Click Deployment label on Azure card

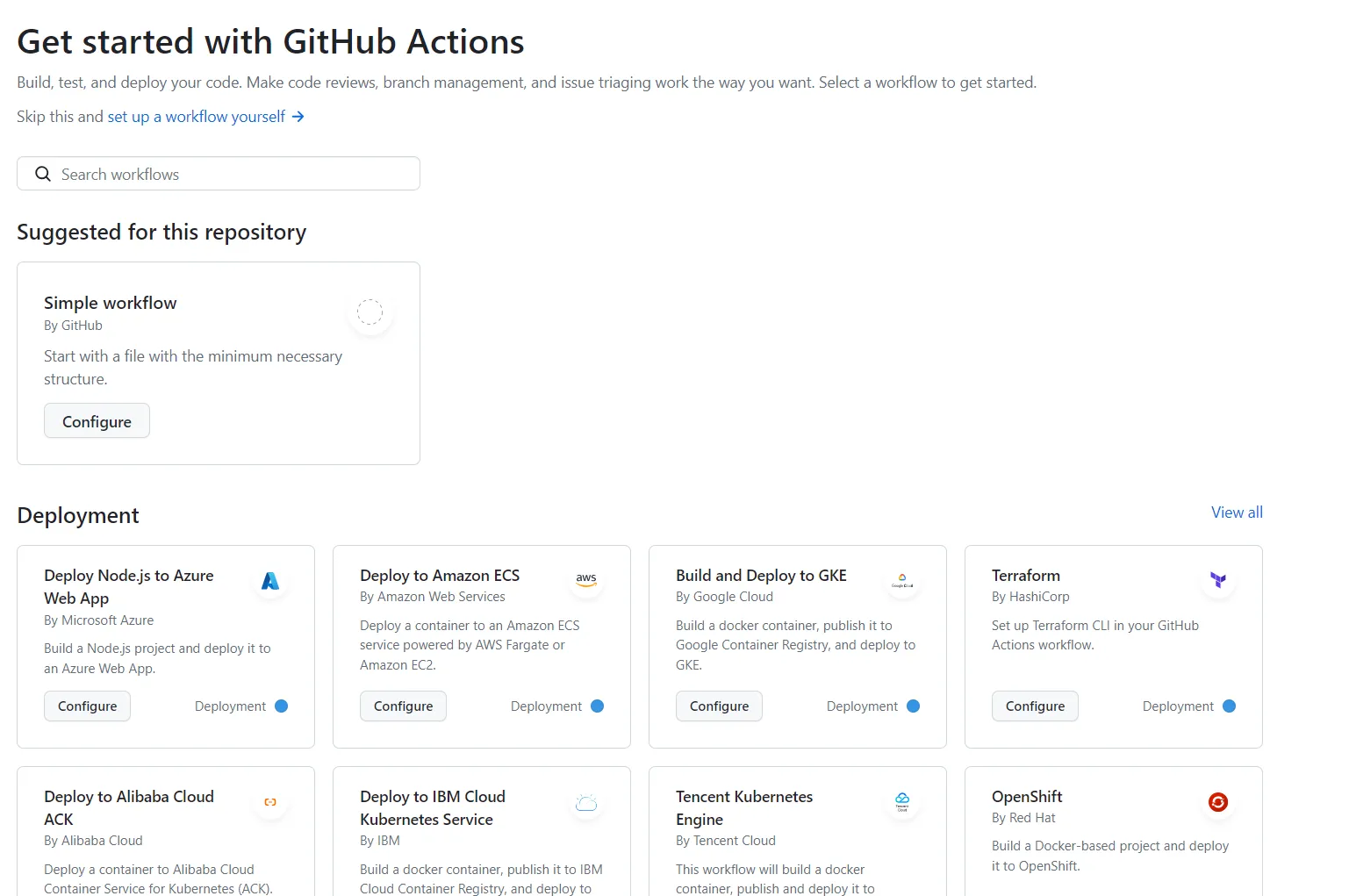coord(230,706)
